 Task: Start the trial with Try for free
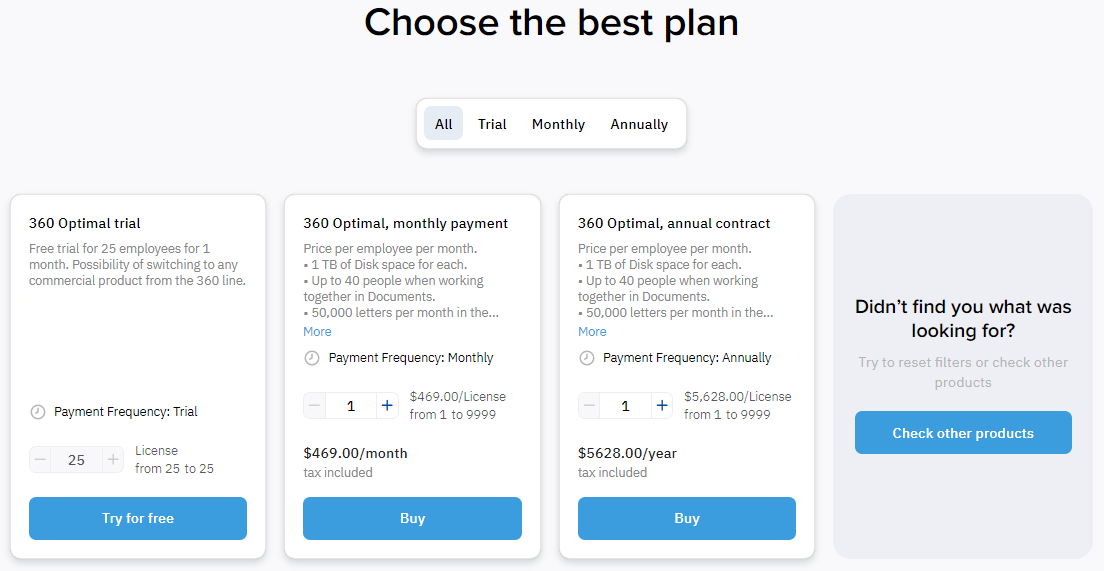point(138,518)
